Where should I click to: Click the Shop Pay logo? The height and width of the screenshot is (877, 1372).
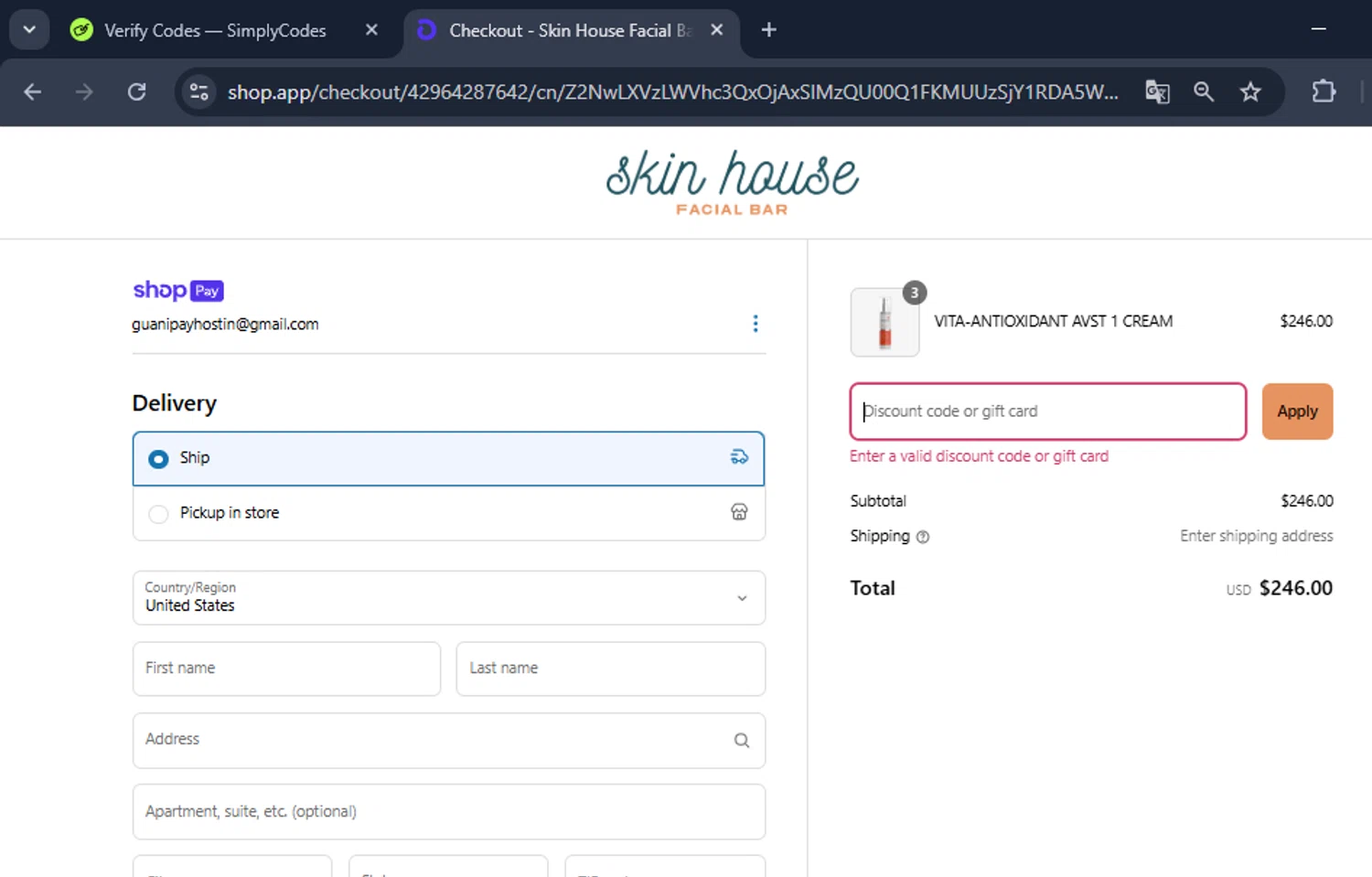tap(178, 291)
